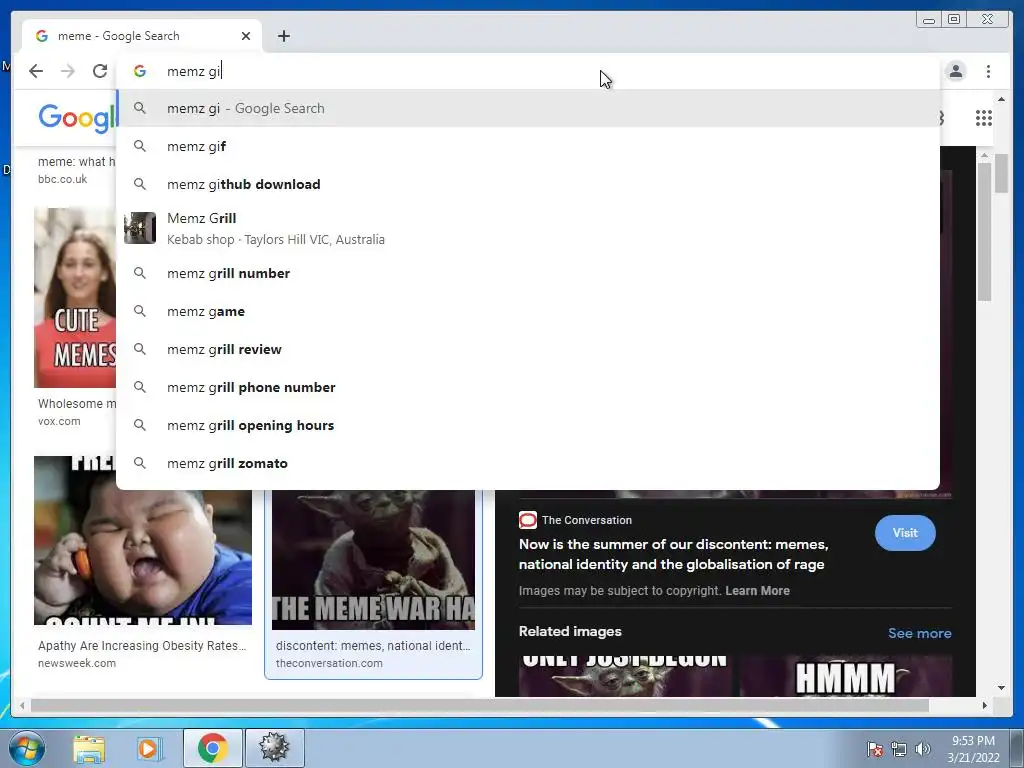Click the gear application taskbar icon
The width and height of the screenshot is (1024, 768).
(274, 748)
